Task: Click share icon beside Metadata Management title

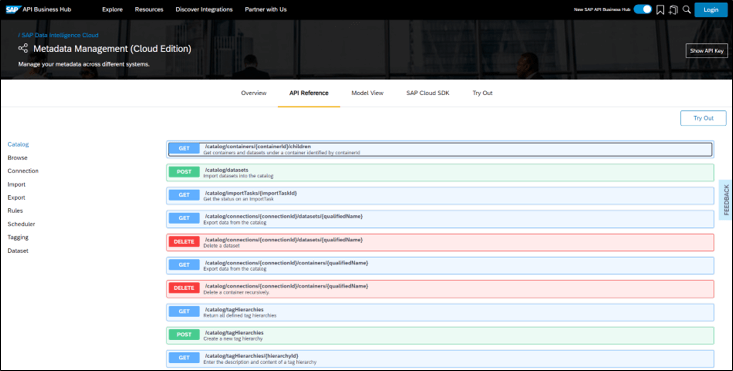Action: [x=23, y=48]
